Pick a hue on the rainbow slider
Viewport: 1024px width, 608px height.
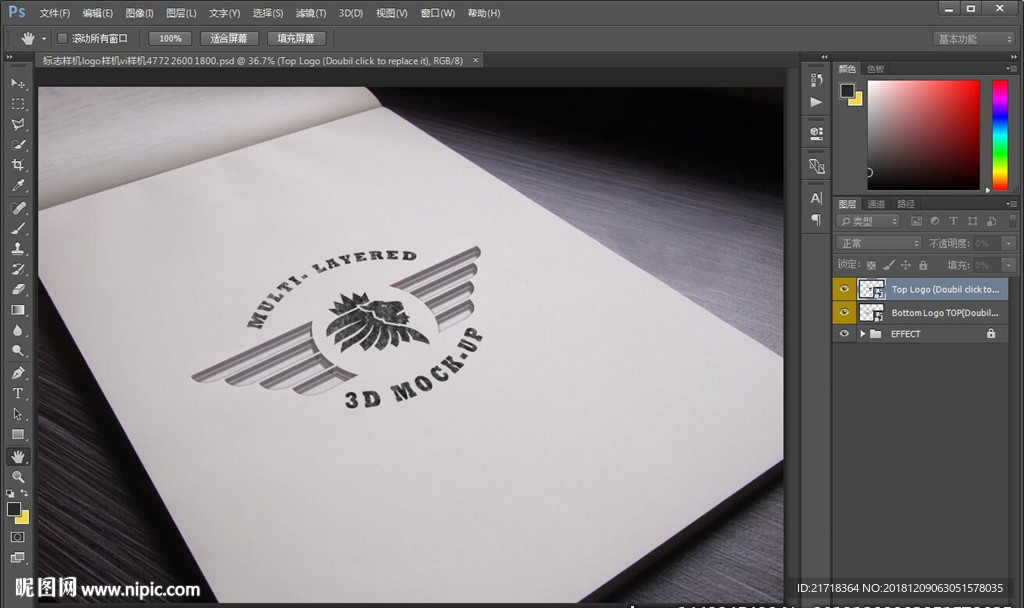tap(1000, 135)
